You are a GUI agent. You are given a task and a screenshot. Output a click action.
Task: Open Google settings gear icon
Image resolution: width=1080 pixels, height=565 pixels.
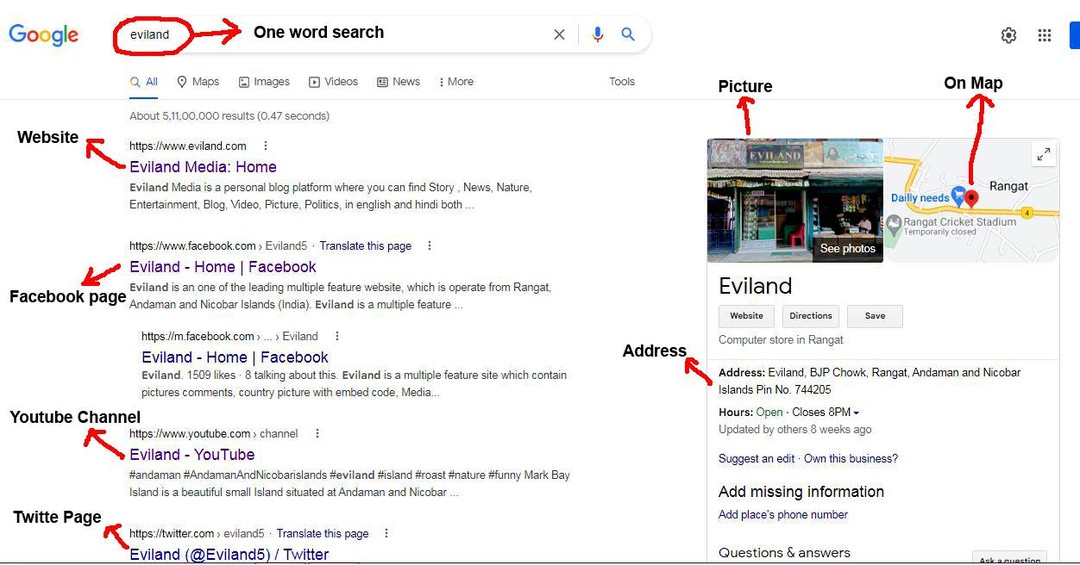click(x=1008, y=35)
